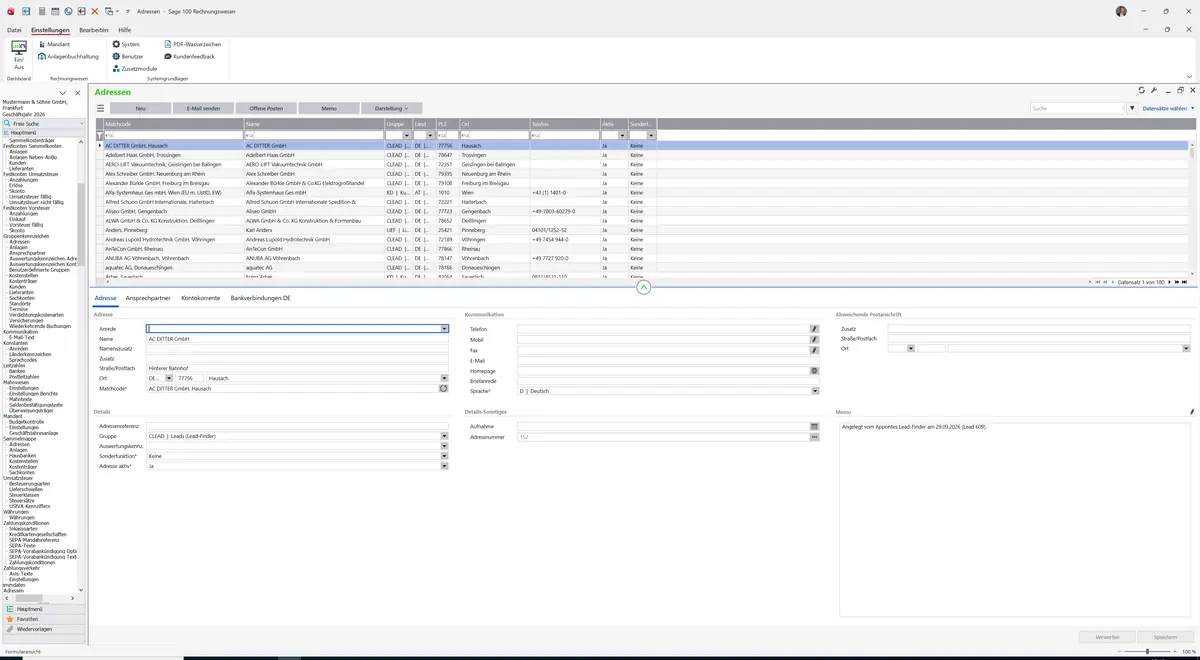This screenshot has width=1200, height=660.
Task: Open the Aktiv column filter dropdown
Action: pyautogui.click(x=622, y=135)
